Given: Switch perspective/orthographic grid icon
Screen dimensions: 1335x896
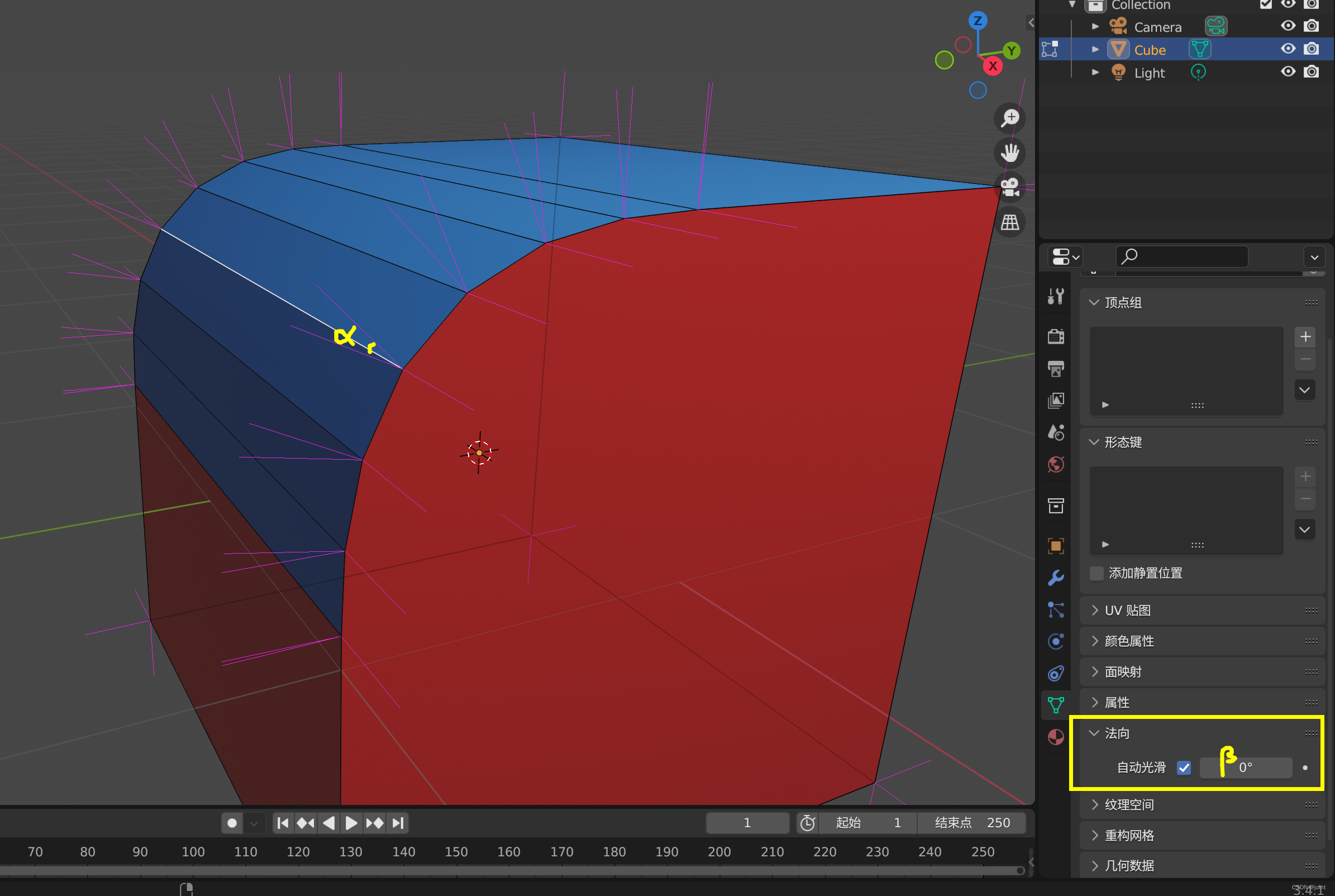Looking at the screenshot, I should click(x=1010, y=222).
